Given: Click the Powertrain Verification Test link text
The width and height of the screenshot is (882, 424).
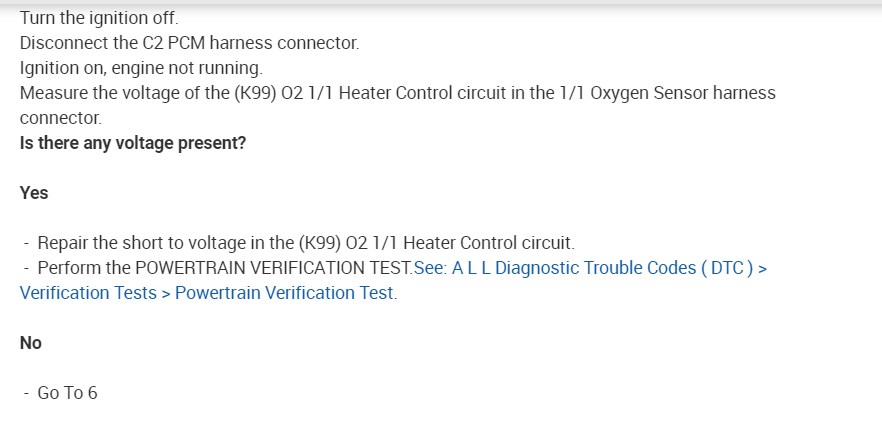Looking at the screenshot, I should click(x=285, y=293).
